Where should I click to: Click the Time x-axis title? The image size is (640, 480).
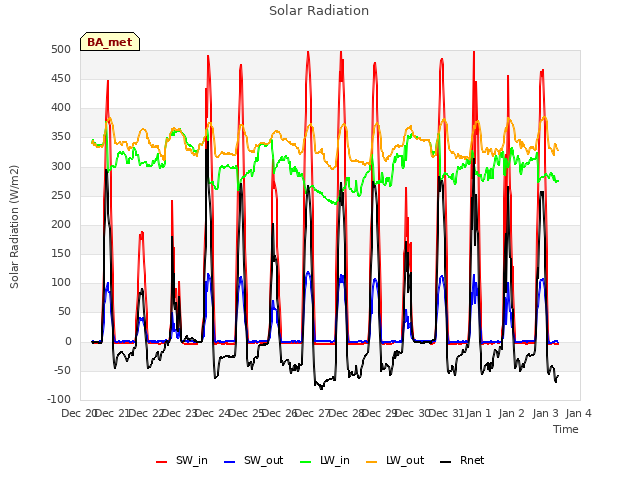click(x=566, y=429)
